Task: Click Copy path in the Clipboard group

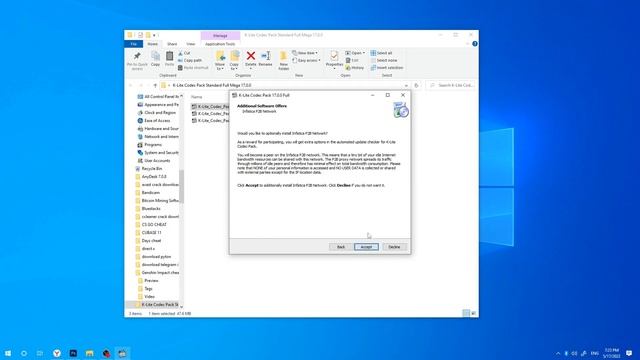Action: [x=190, y=60]
